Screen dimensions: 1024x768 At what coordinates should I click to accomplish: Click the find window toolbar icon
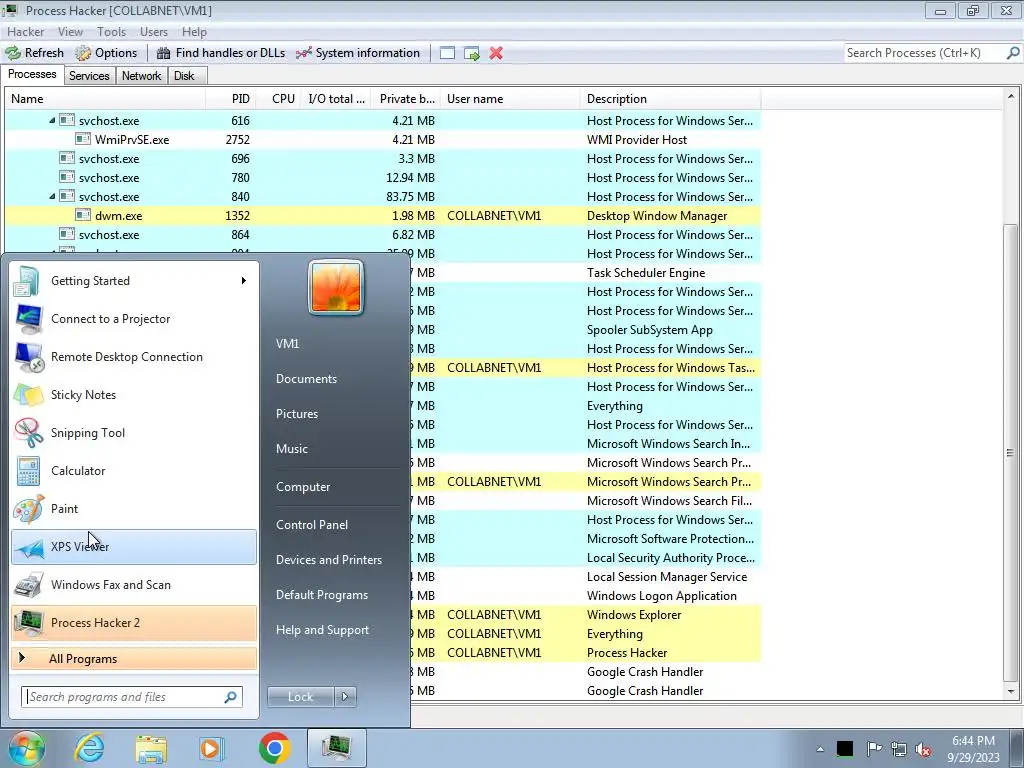point(447,53)
